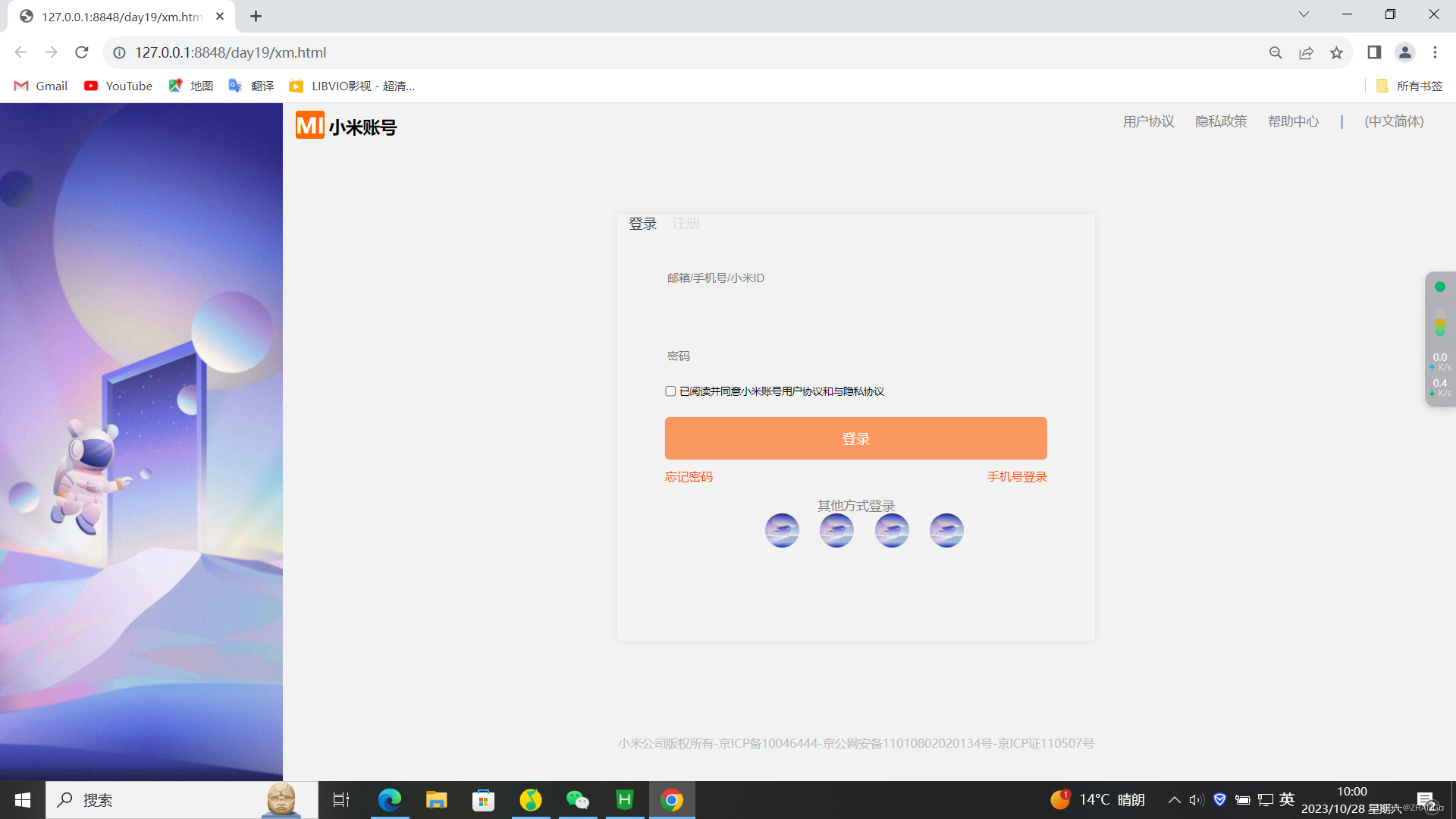Click the address bar URL
This screenshot has height=819, width=1456.
click(x=231, y=52)
